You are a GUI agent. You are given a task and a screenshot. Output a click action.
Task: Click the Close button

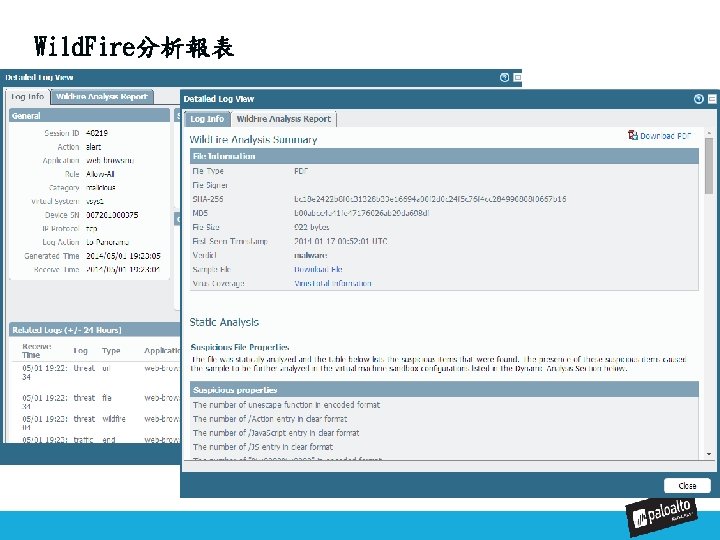pyautogui.click(x=687, y=485)
